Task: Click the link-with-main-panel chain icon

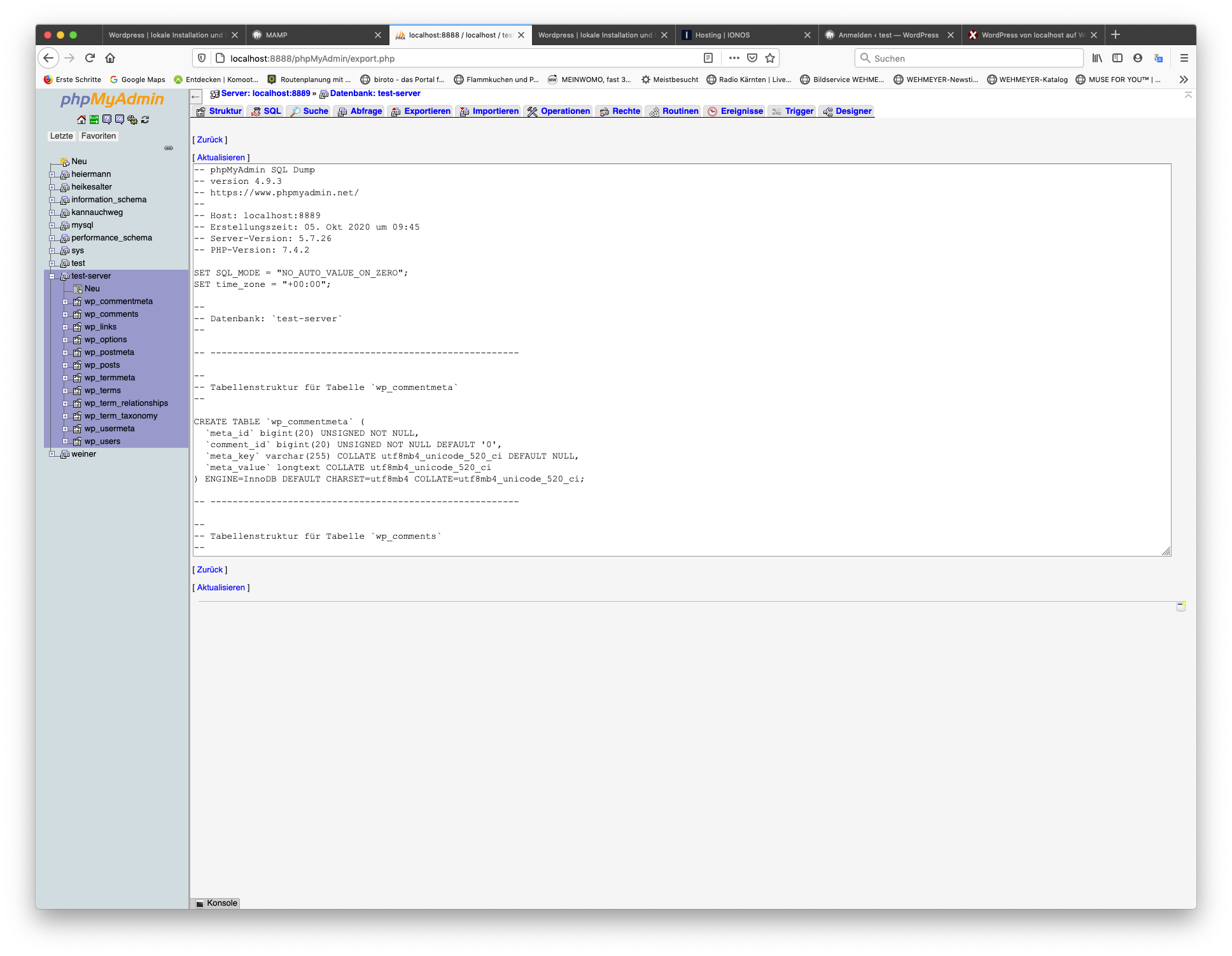Action: [x=169, y=148]
